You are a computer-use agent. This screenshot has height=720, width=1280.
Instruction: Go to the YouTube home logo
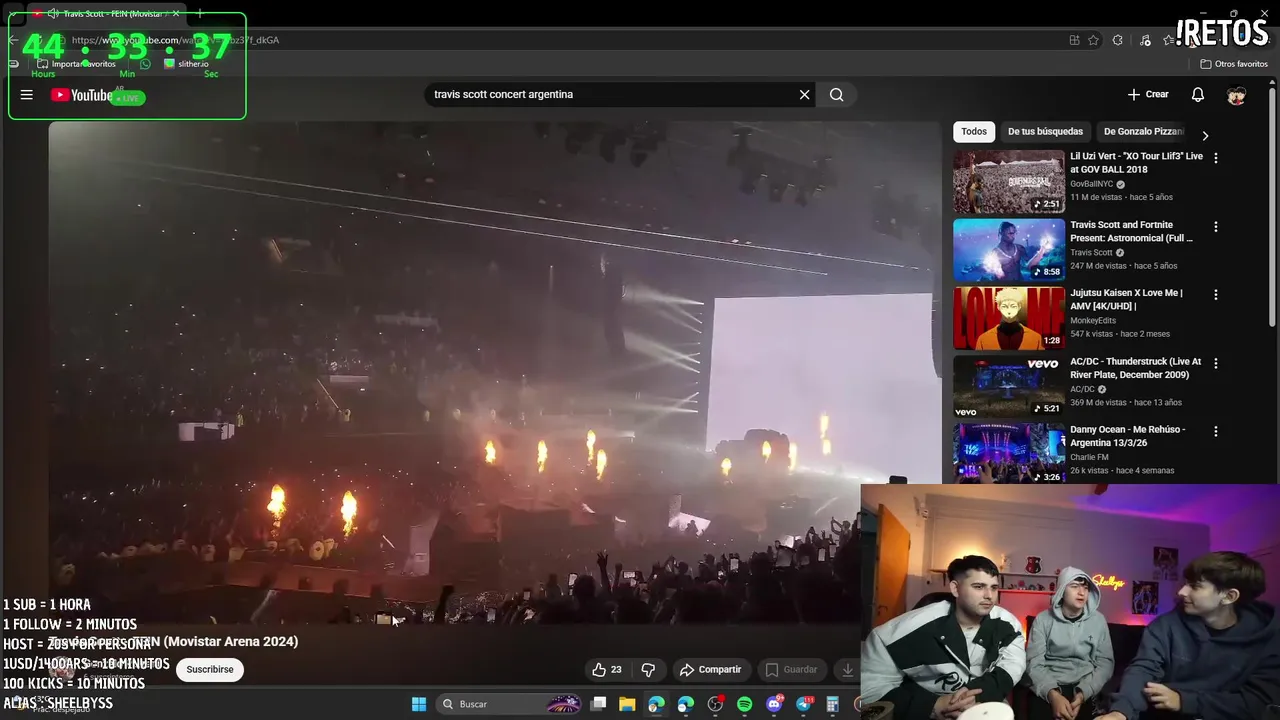pyautogui.click(x=82, y=95)
